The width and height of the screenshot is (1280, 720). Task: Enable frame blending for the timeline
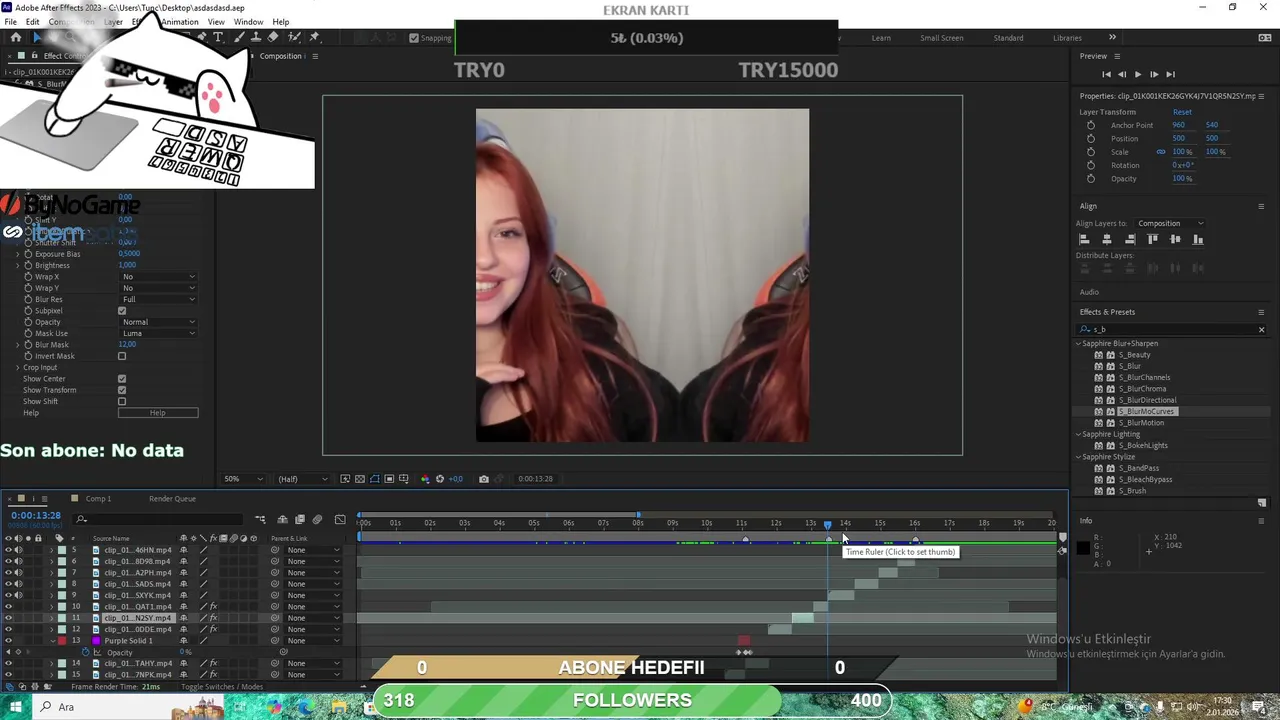point(300,519)
